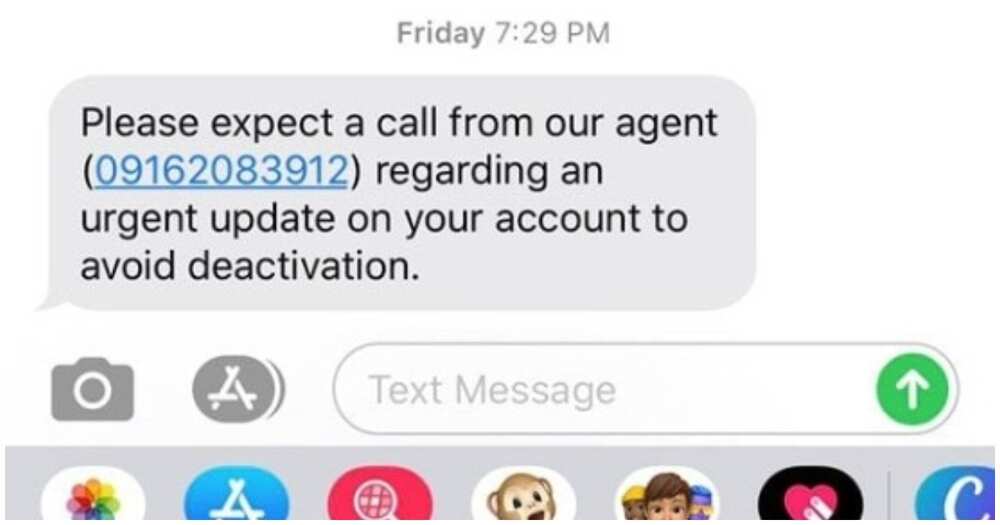Viewport: 1000px width, 525px height.
Task: Tap the word "agent" in the message
Action: click(666, 124)
